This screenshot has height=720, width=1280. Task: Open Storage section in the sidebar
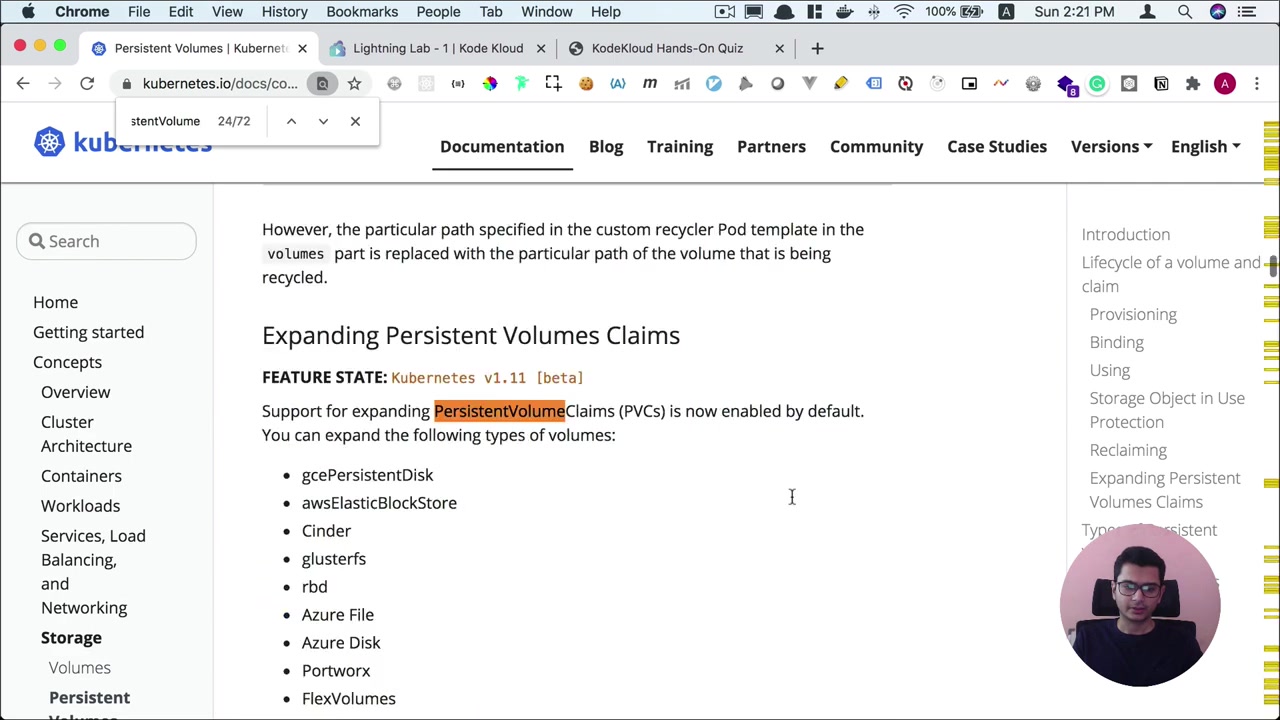point(71,637)
